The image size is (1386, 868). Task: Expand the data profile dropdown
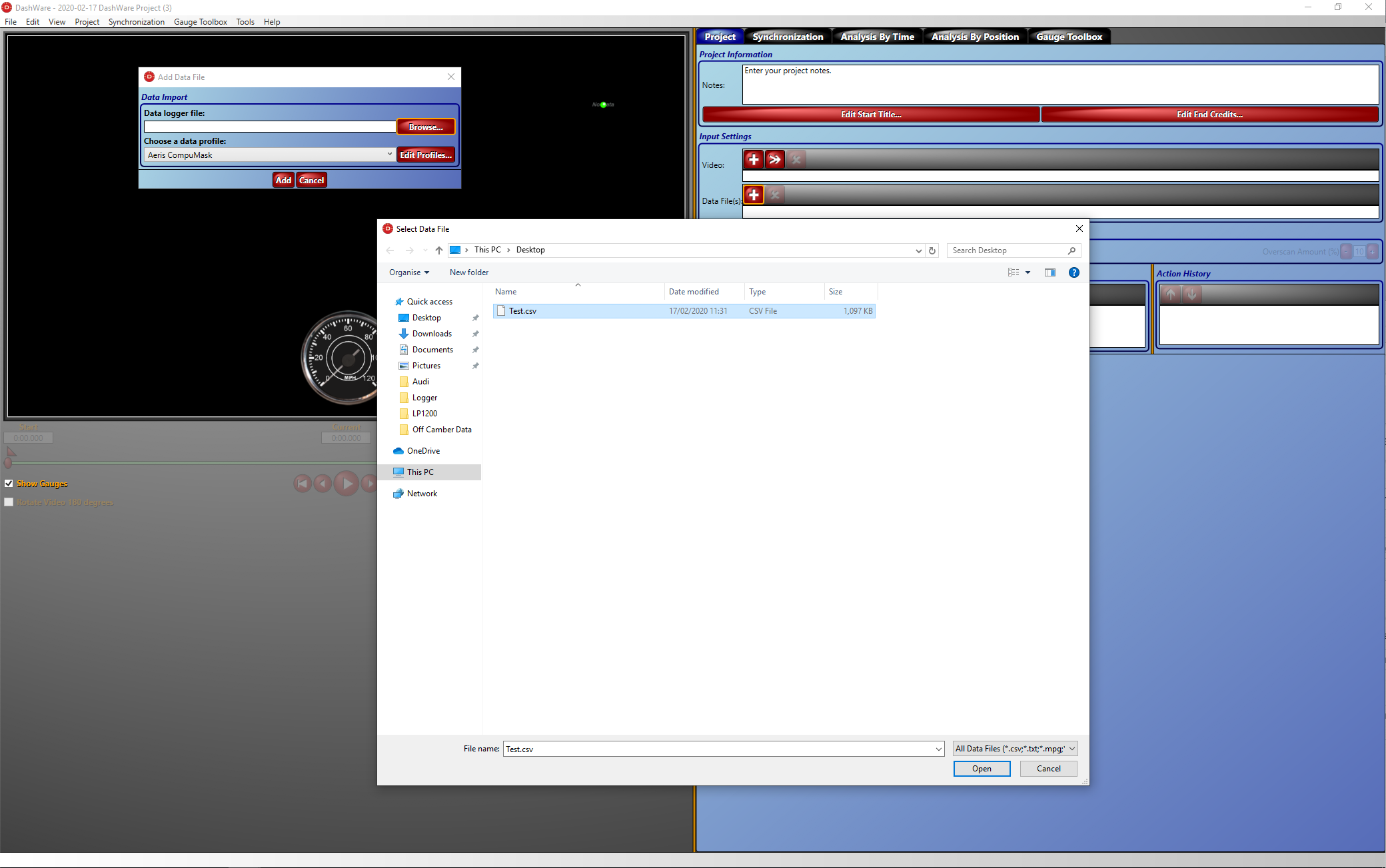pyautogui.click(x=390, y=155)
